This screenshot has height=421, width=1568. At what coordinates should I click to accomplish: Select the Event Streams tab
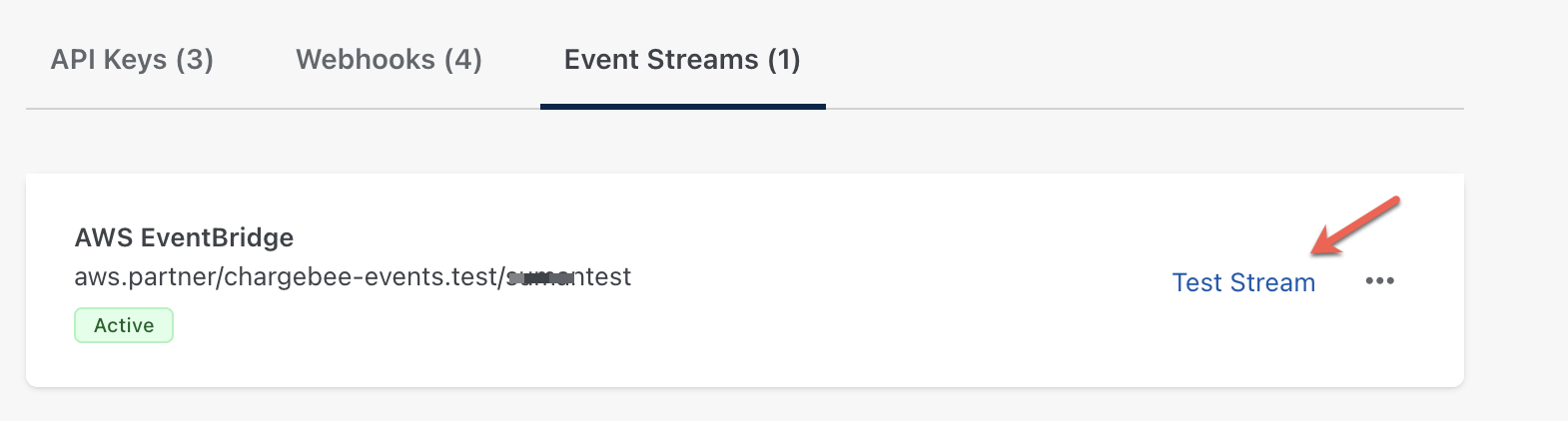(682, 60)
